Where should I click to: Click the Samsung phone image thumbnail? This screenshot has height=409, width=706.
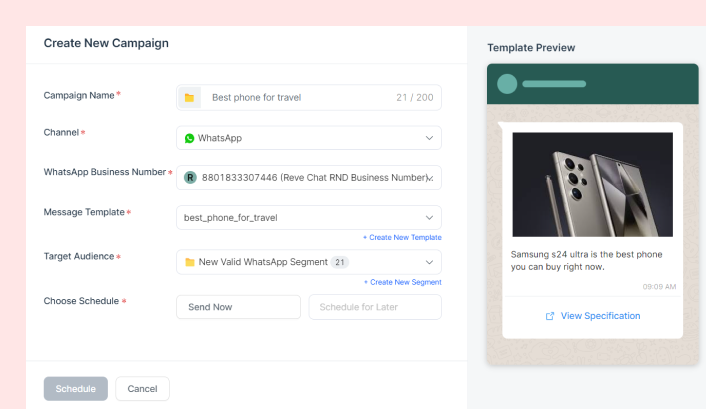[593, 184]
